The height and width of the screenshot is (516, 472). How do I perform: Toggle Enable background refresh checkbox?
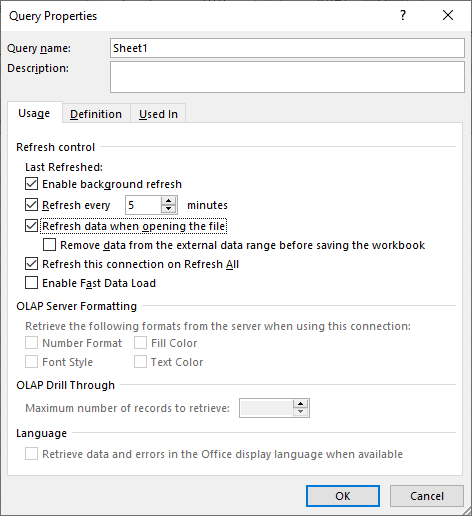click(x=31, y=184)
